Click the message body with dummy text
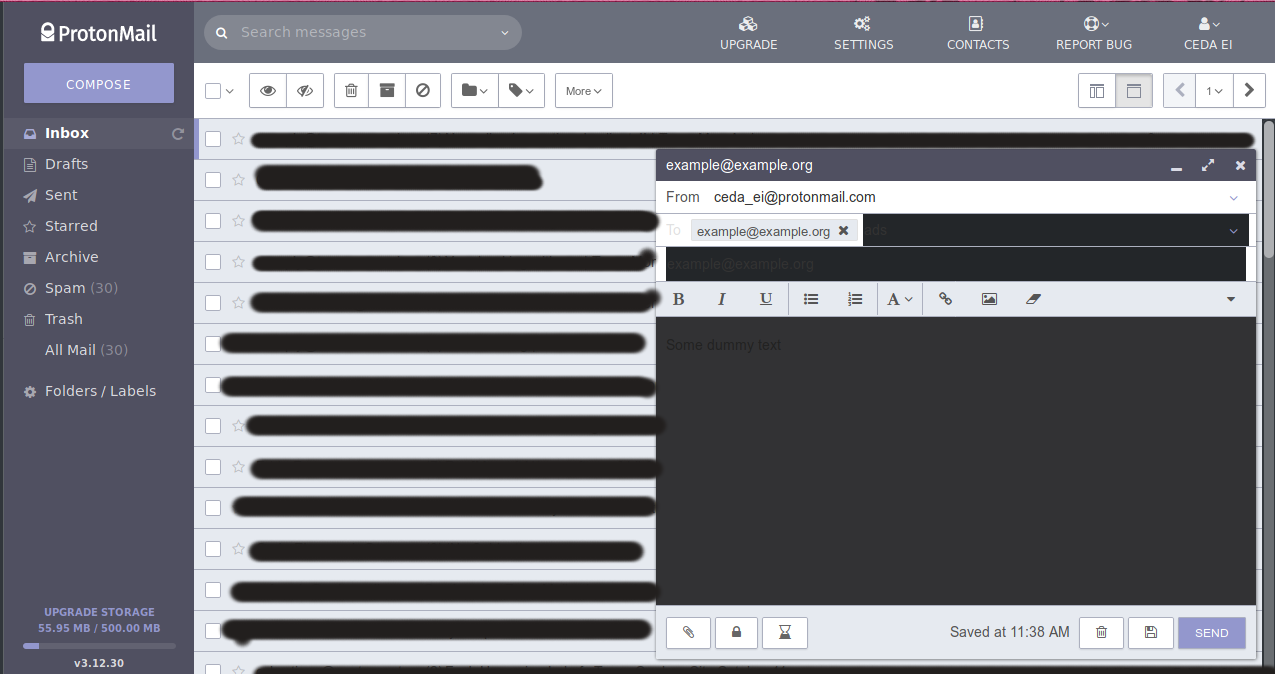 (x=956, y=461)
